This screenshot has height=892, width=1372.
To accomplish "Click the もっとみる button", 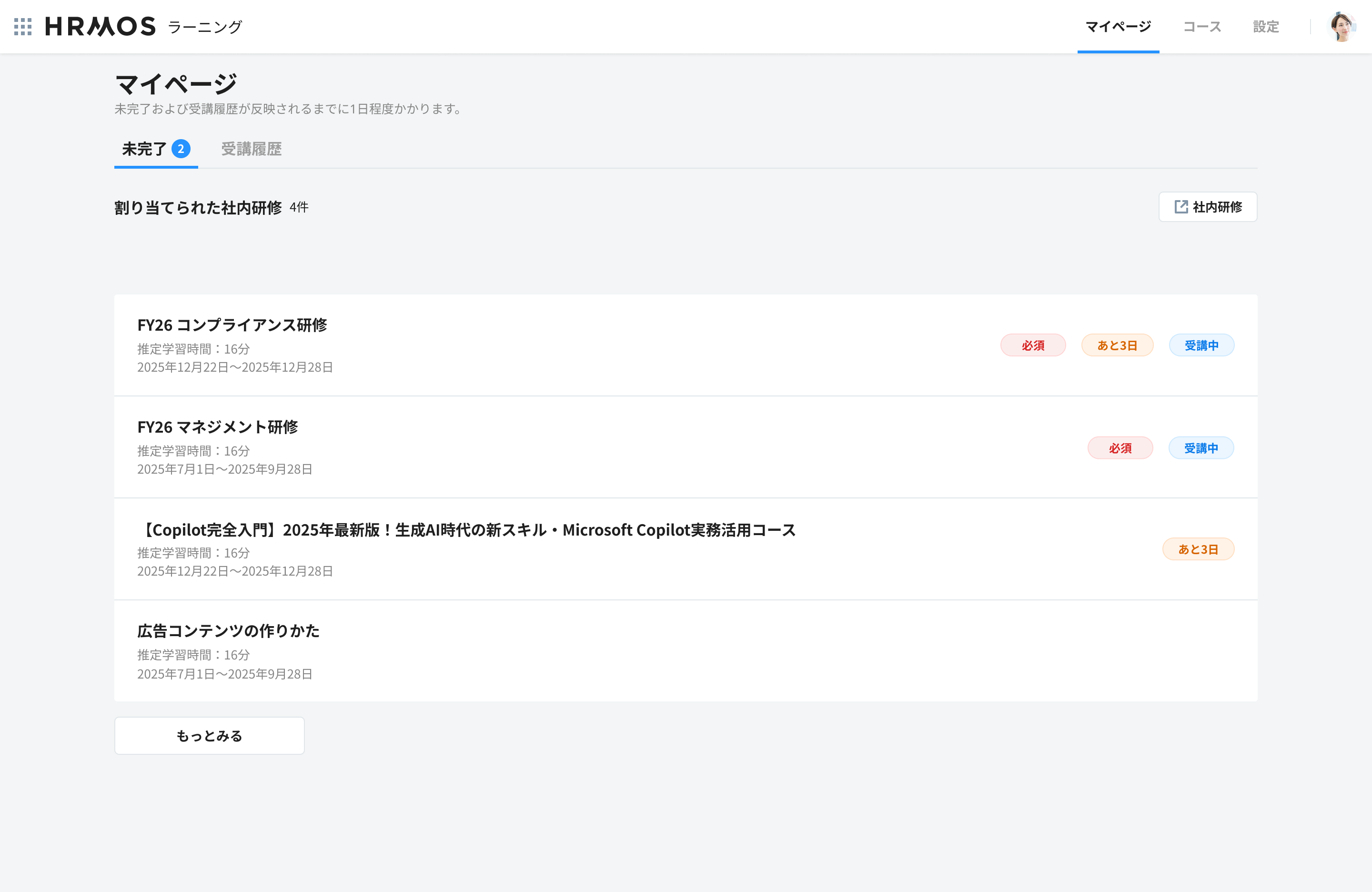I will point(209,736).
